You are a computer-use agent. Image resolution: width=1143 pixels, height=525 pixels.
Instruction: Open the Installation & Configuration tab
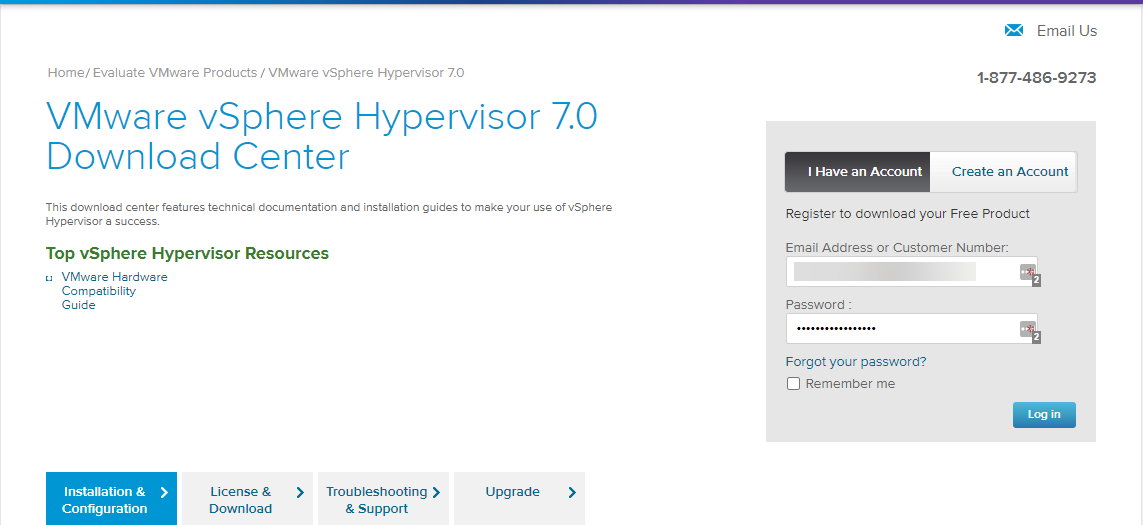pyautogui.click(x=112, y=499)
